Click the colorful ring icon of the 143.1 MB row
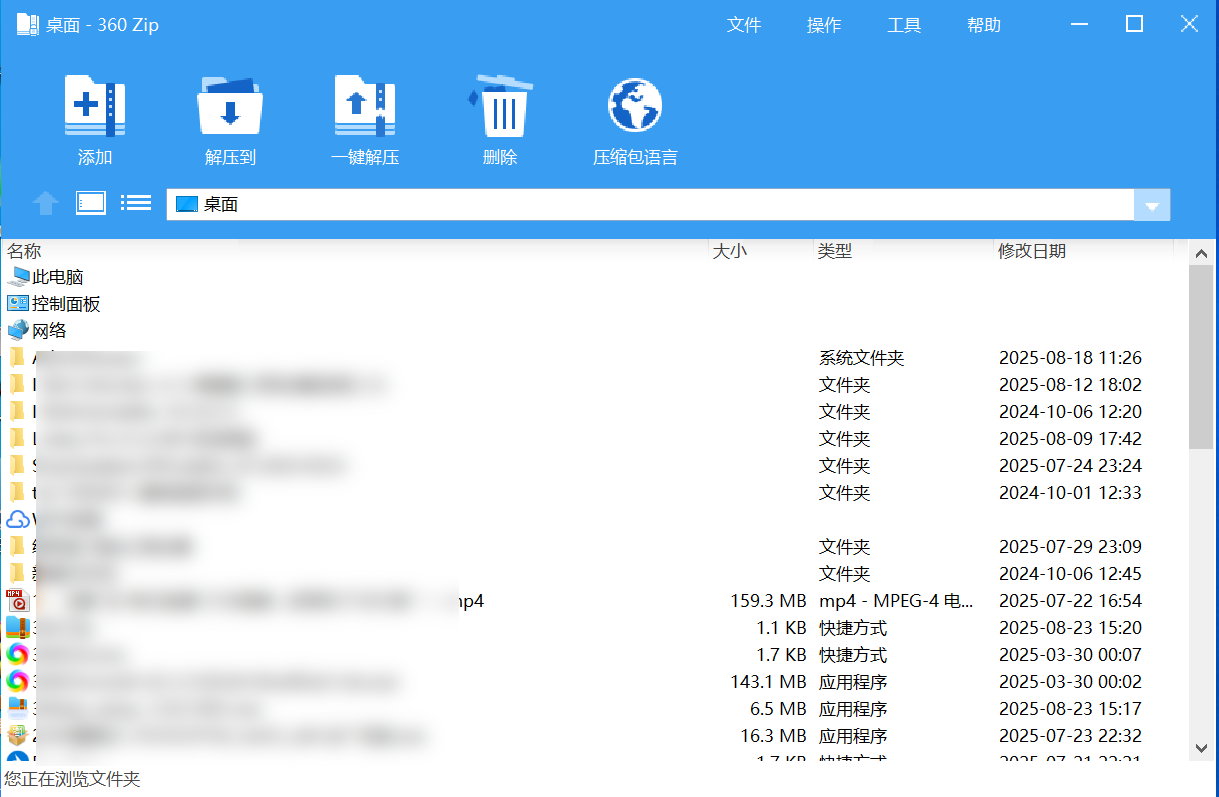This screenshot has height=797, width=1219. point(18,682)
